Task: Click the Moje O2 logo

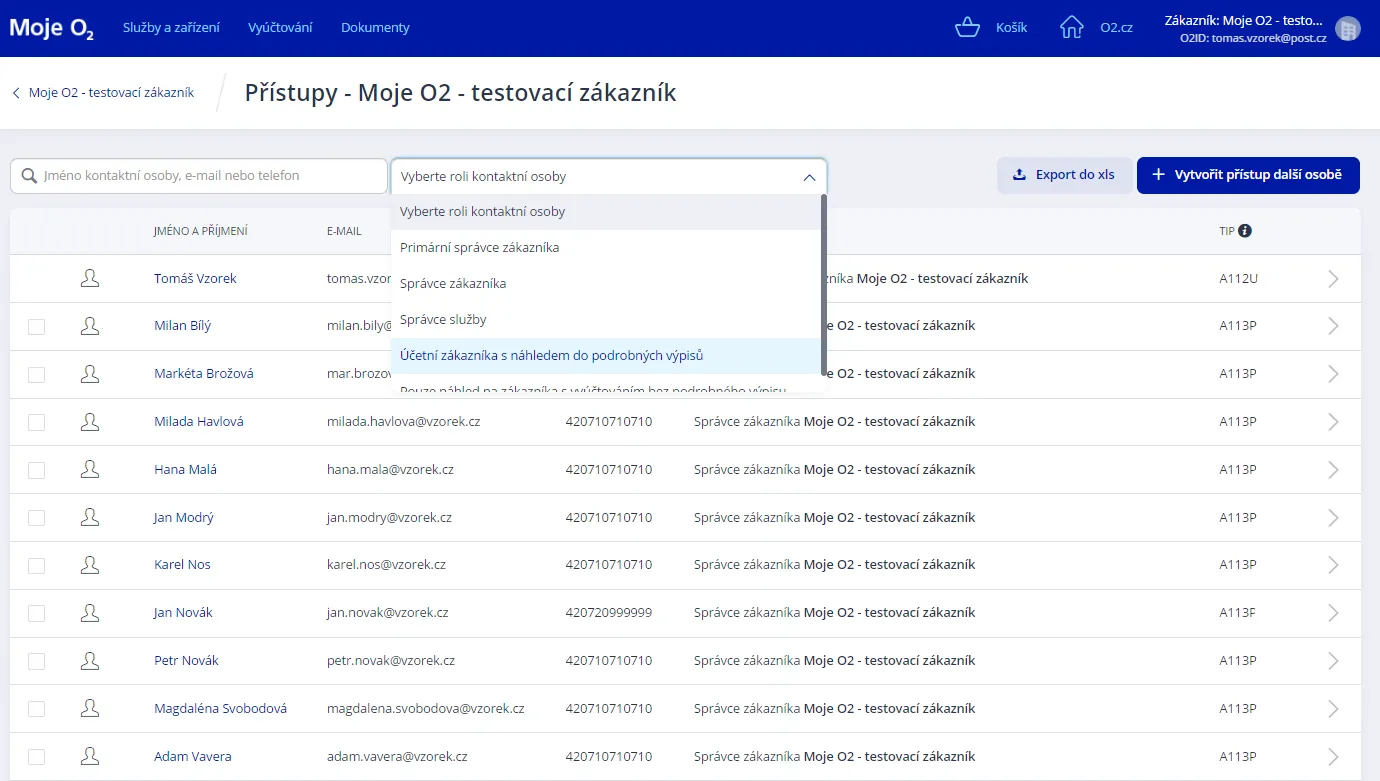Action: [x=52, y=28]
